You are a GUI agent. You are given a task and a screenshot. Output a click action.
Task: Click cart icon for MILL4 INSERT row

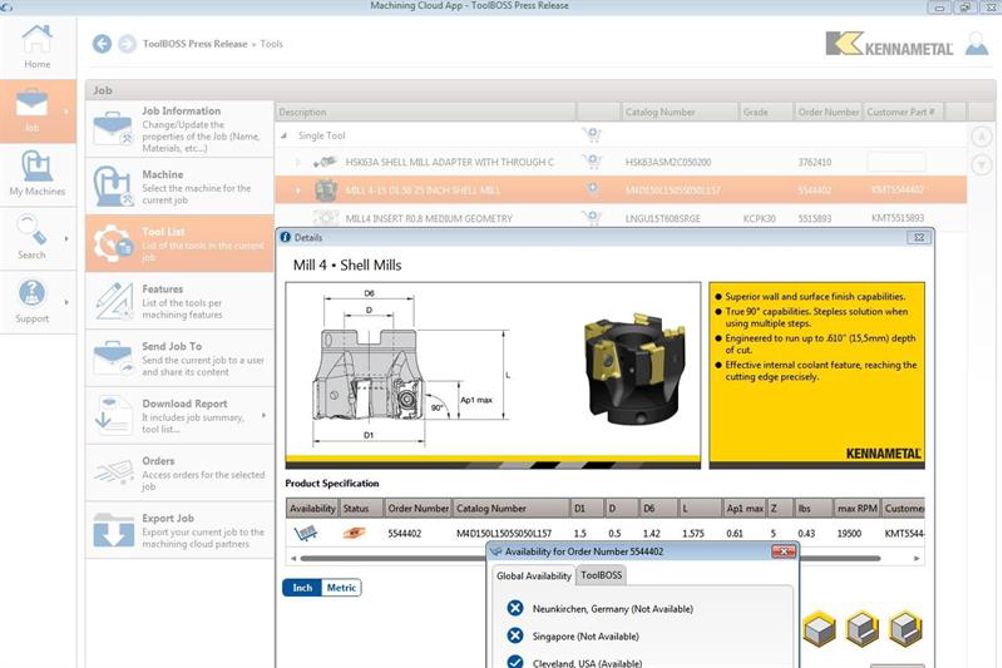[592, 218]
